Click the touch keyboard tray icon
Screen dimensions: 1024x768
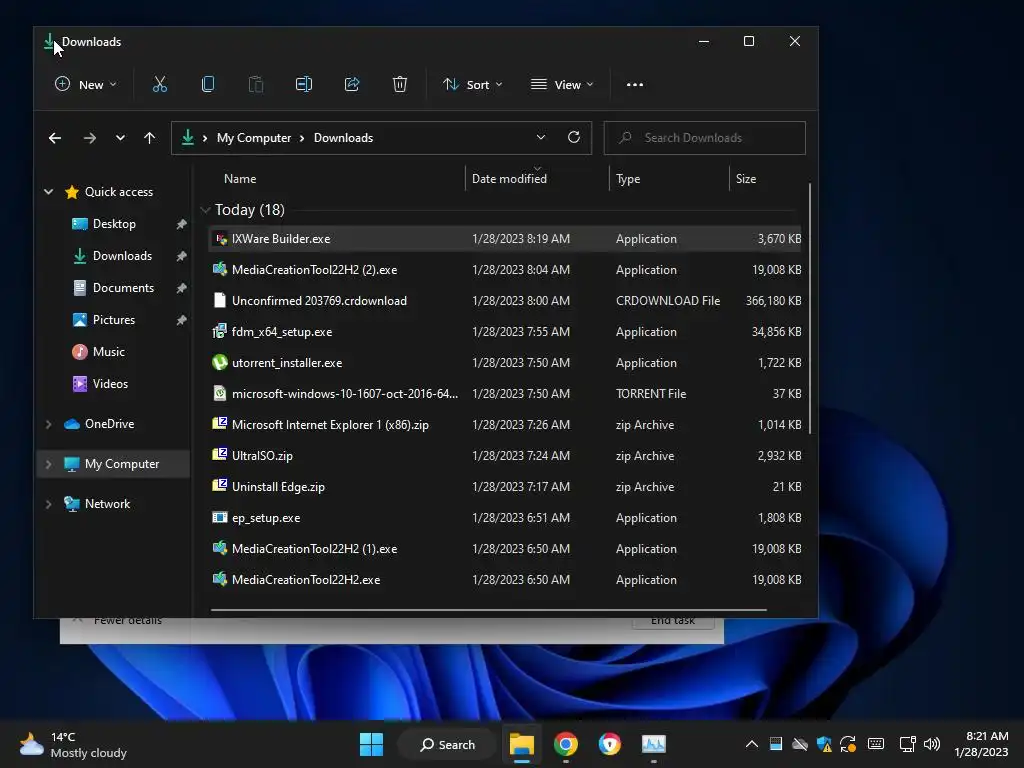876,744
